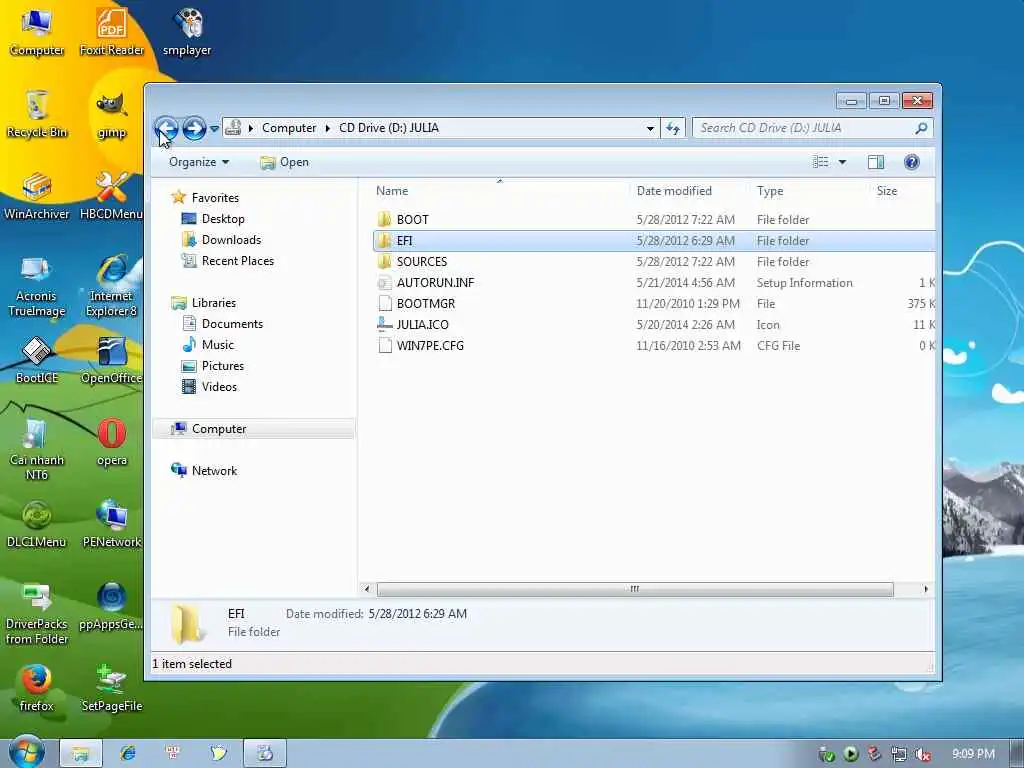Open Music library
The image size is (1024, 768).
coord(217,344)
